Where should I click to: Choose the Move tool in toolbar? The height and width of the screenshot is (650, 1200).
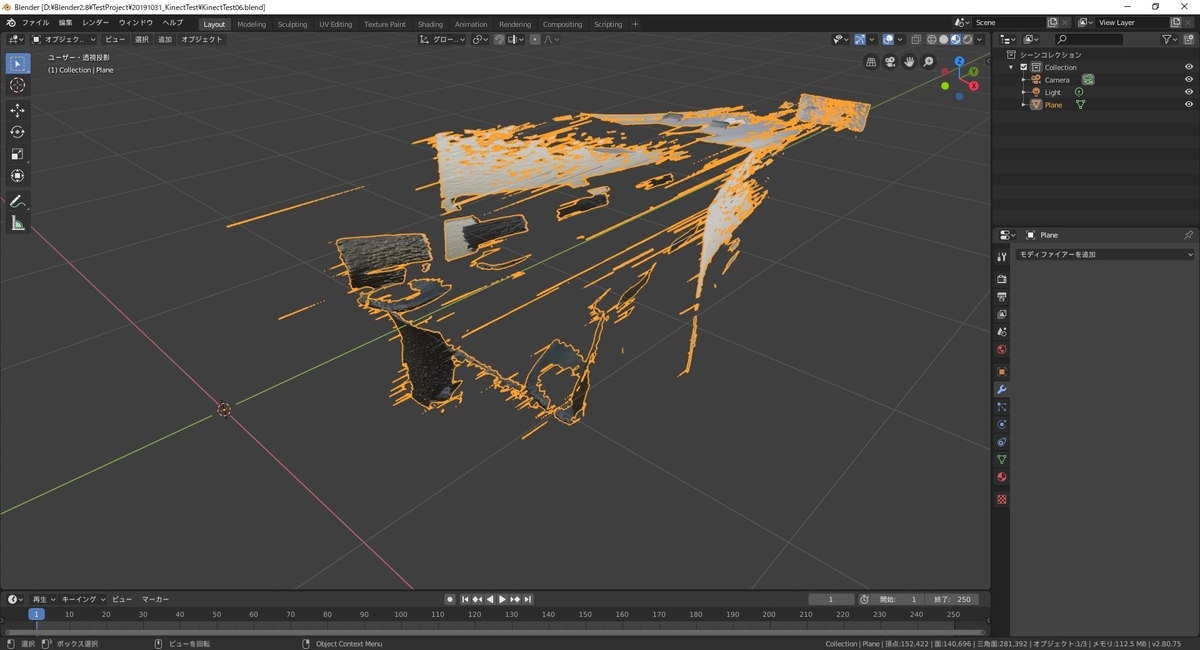tap(17, 110)
